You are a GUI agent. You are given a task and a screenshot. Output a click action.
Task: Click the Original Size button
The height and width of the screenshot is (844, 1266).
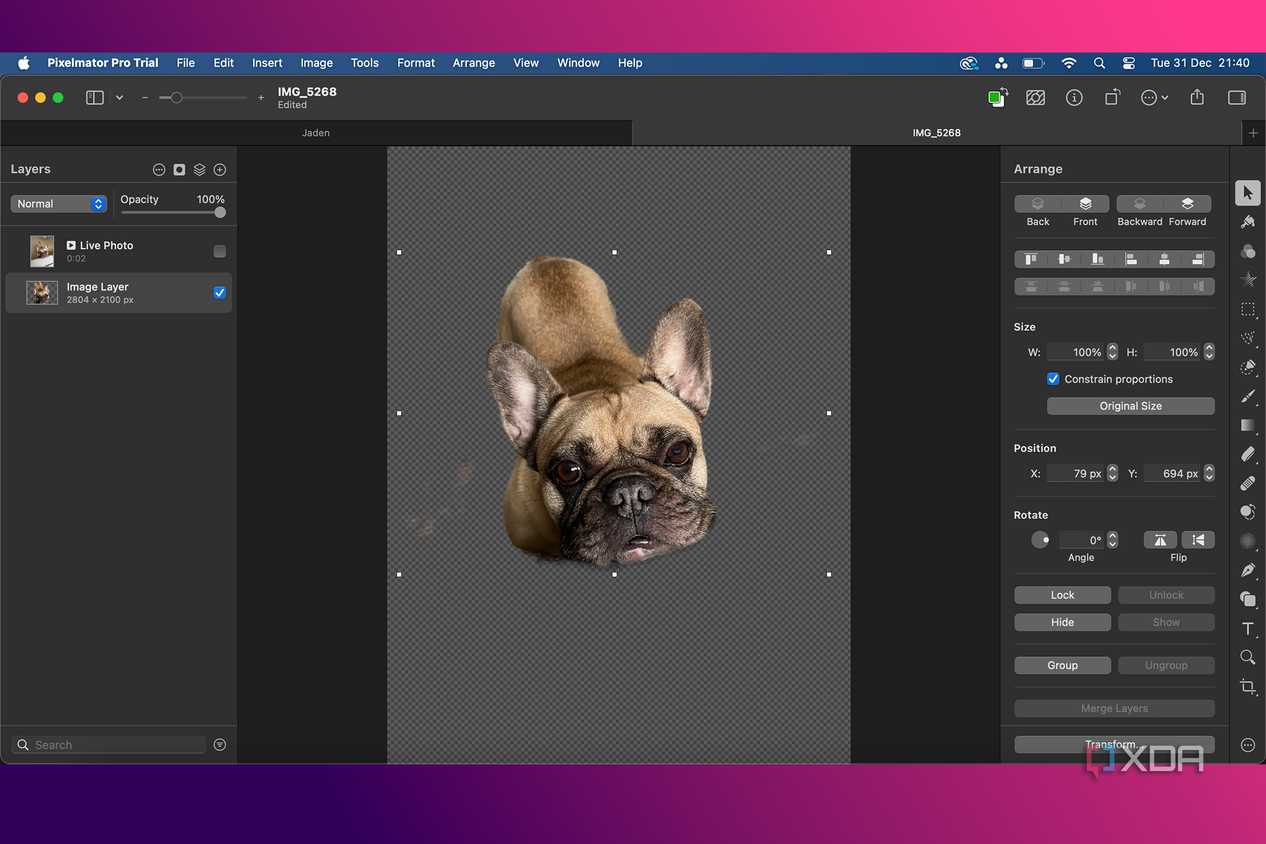1131,406
